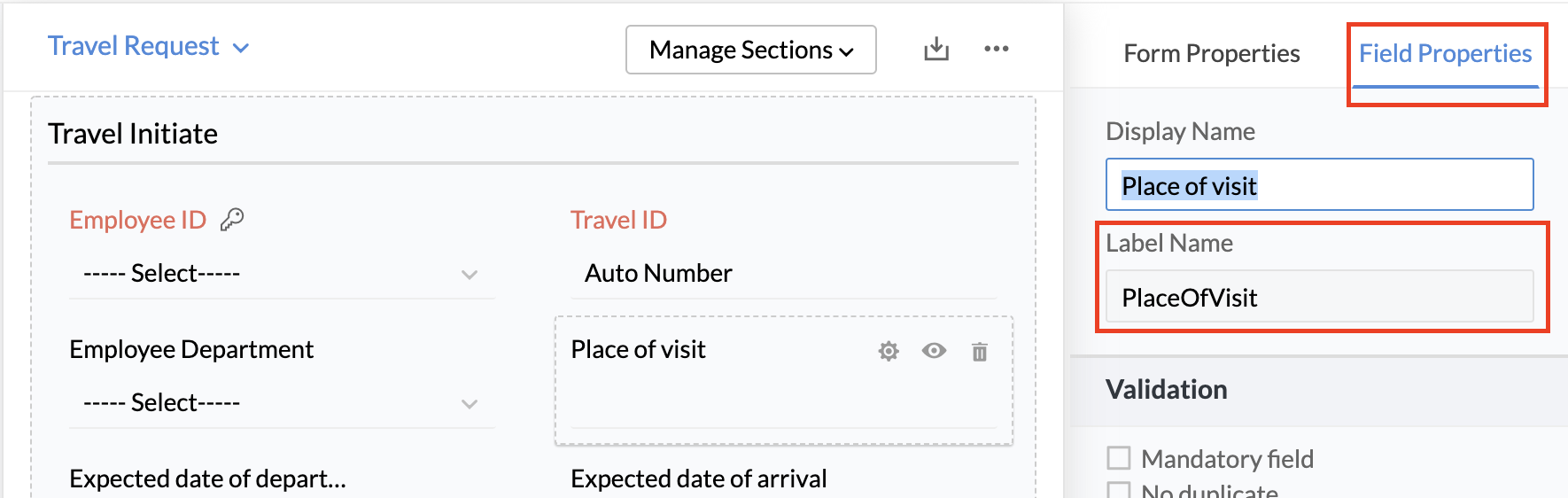
Task: Click the key icon beside Employee ID
Action: point(232,219)
